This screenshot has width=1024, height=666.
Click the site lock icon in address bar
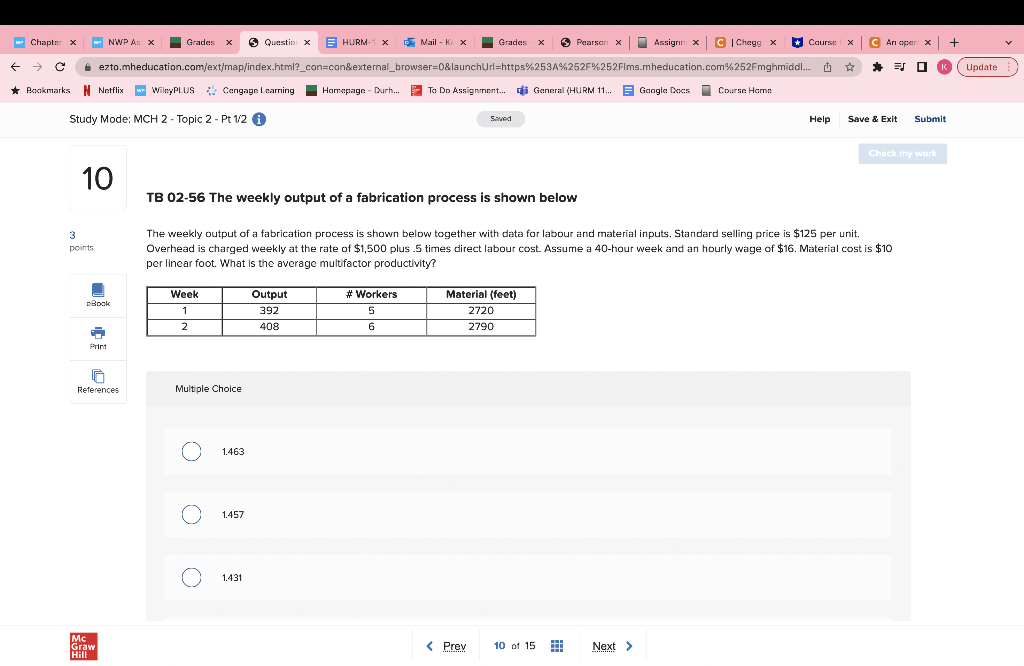pos(87,67)
